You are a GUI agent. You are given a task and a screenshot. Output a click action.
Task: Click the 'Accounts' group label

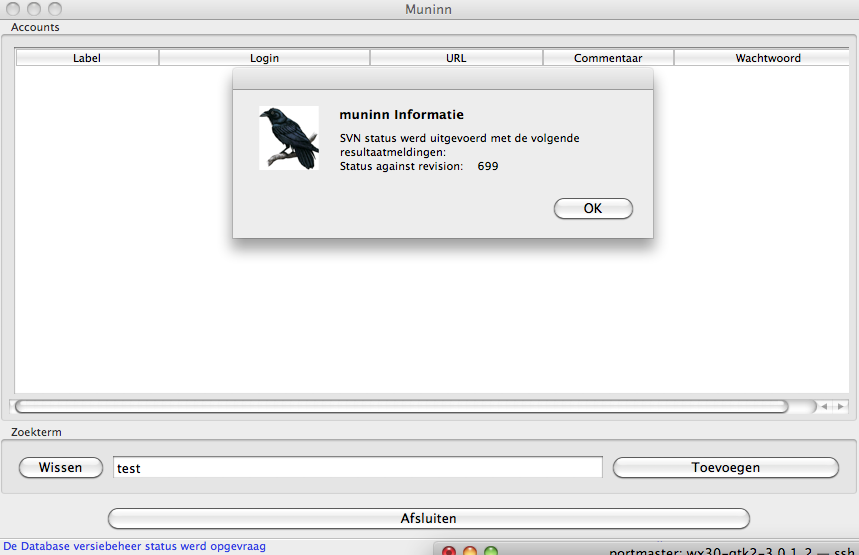click(35, 27)
